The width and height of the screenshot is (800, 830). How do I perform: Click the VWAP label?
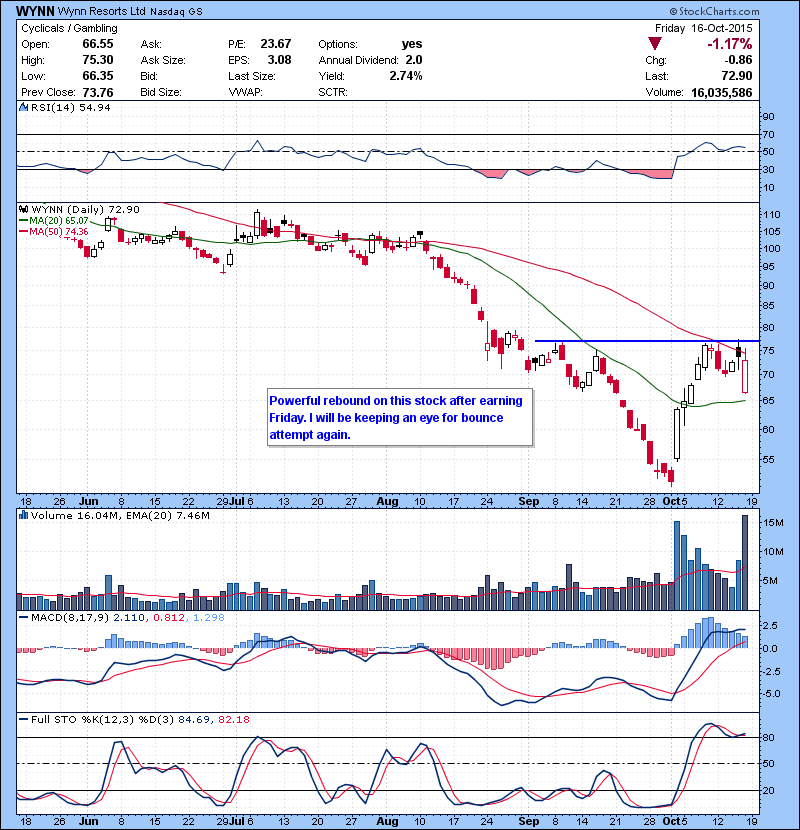click(x=245, y=92)
